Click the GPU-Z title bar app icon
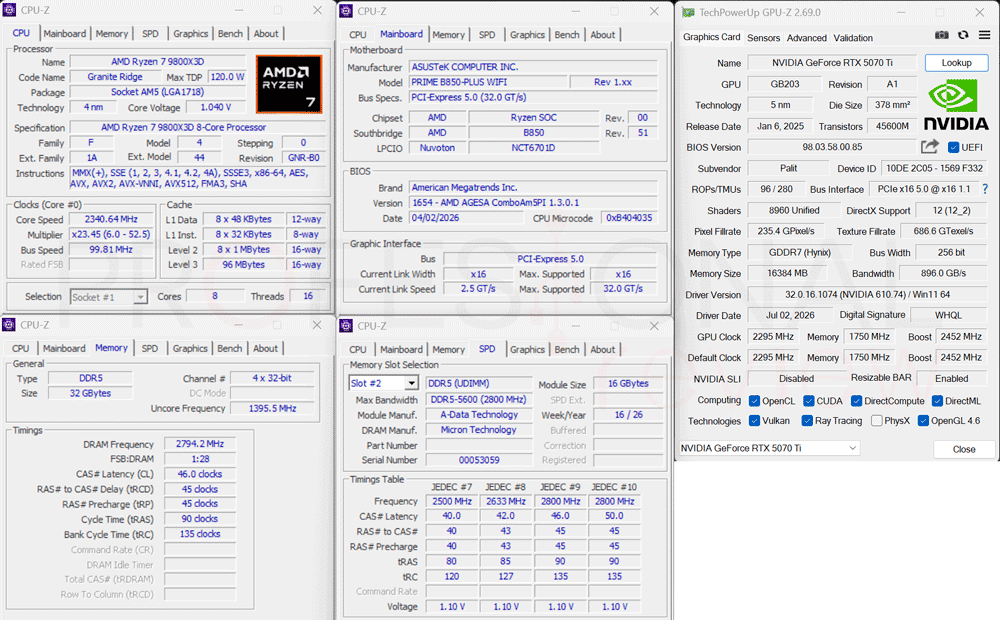 pos(688,12)
